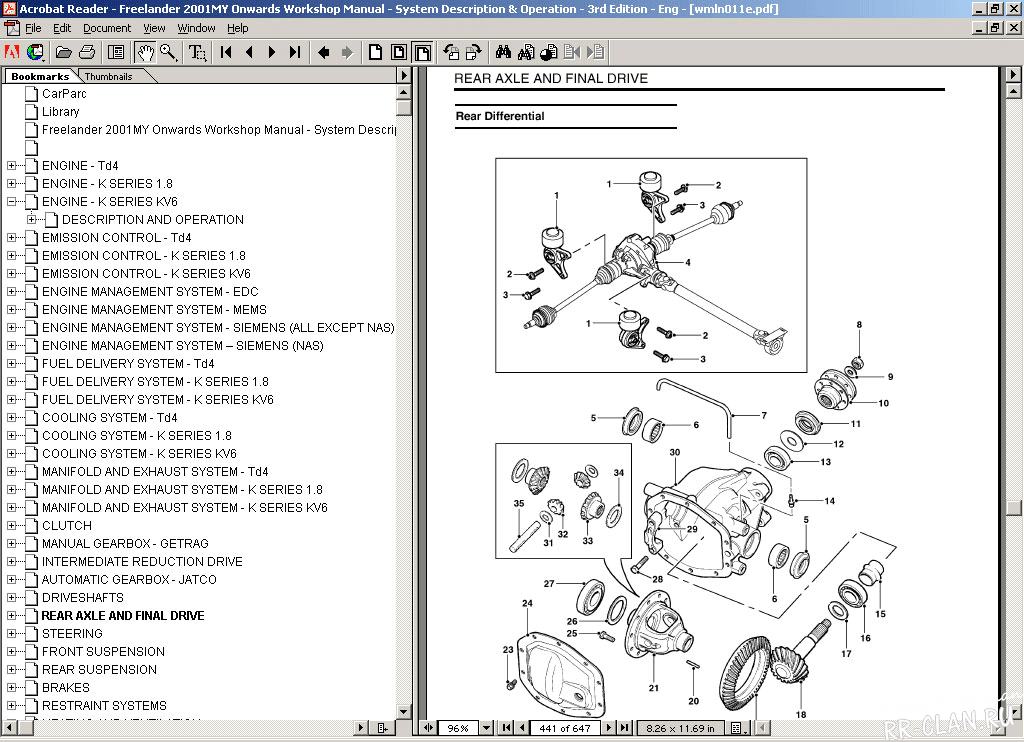
Task: Collapse the ENGINE - K SERIES KV6 bookmark
Action: [x=9, y=201]
